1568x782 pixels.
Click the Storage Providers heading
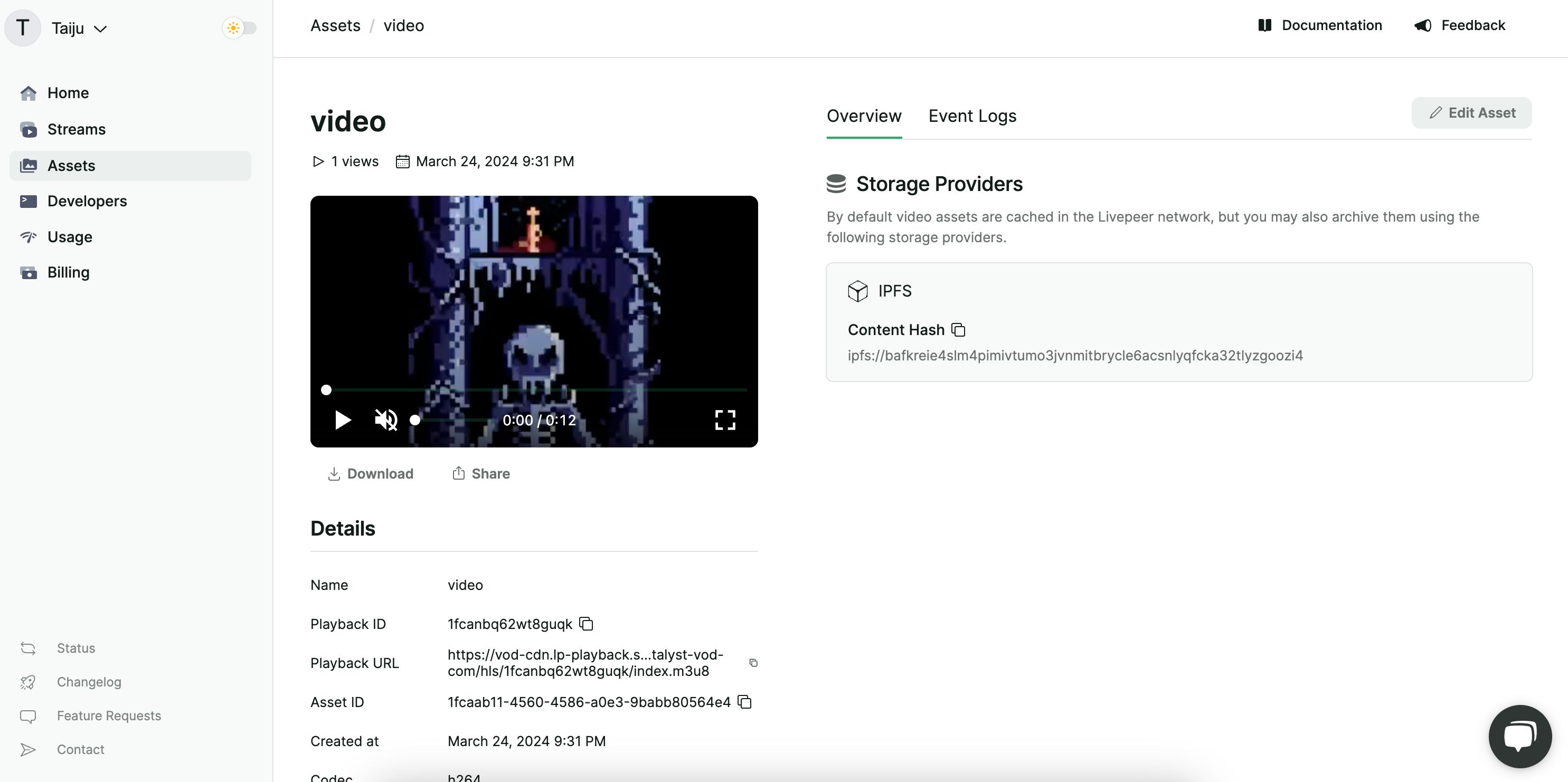pos(939,184)
